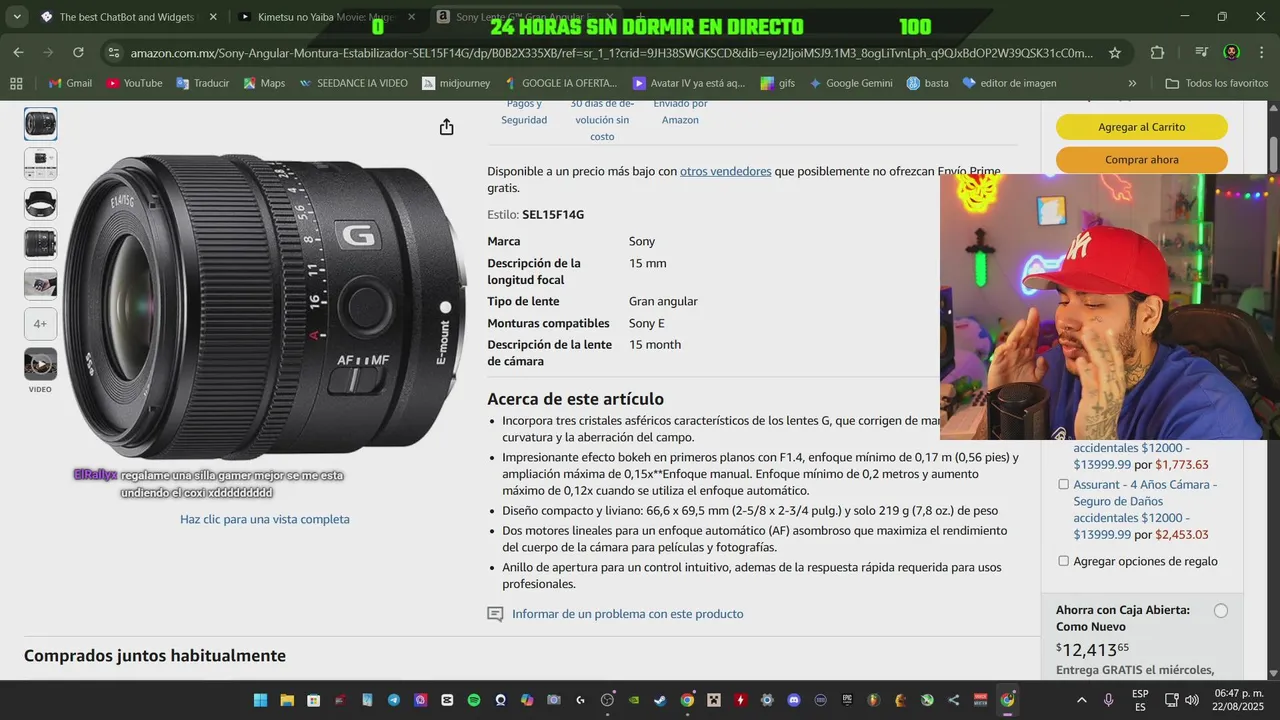Select the Sony Lente G Gran Angular tab
1280x720 pixels.
[x=525, y=17]
